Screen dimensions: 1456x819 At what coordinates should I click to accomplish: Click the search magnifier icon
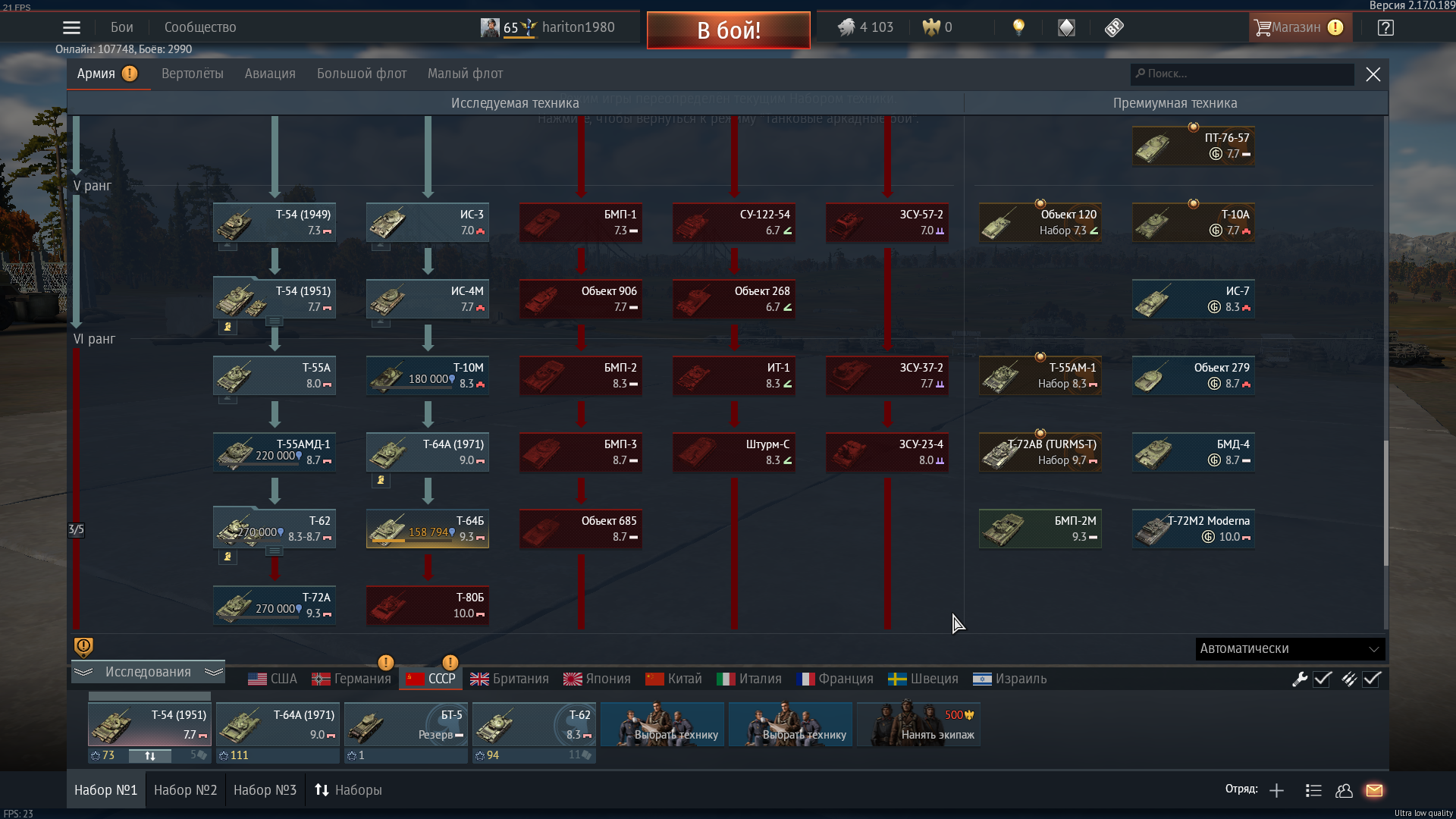point(1141,74)
